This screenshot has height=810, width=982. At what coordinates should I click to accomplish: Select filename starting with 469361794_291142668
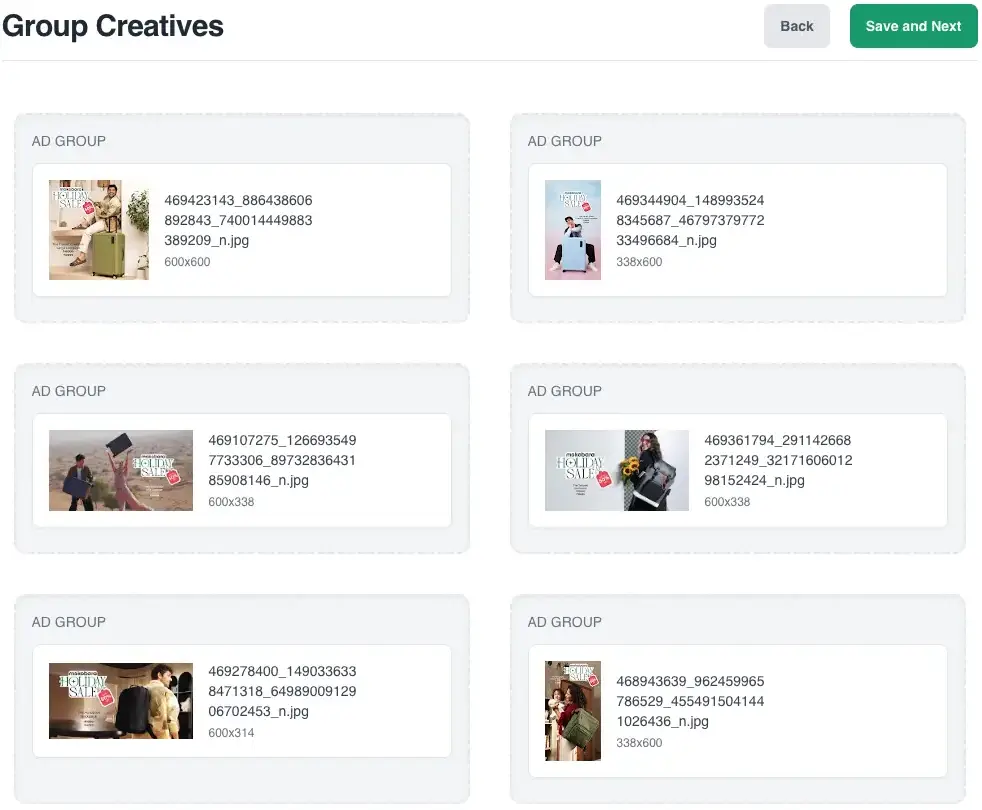pyautogui.click(x=778, y=460)
